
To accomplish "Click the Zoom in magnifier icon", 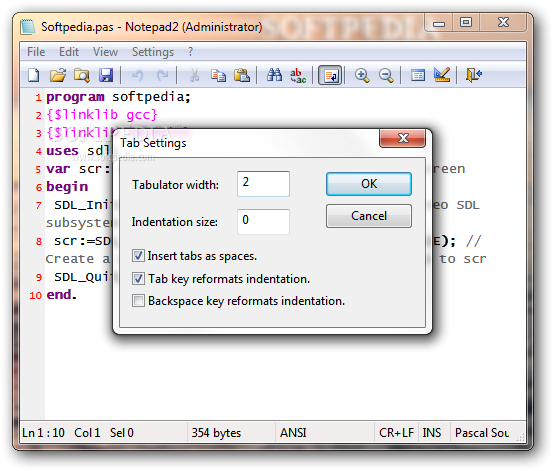I will (362, 75).
